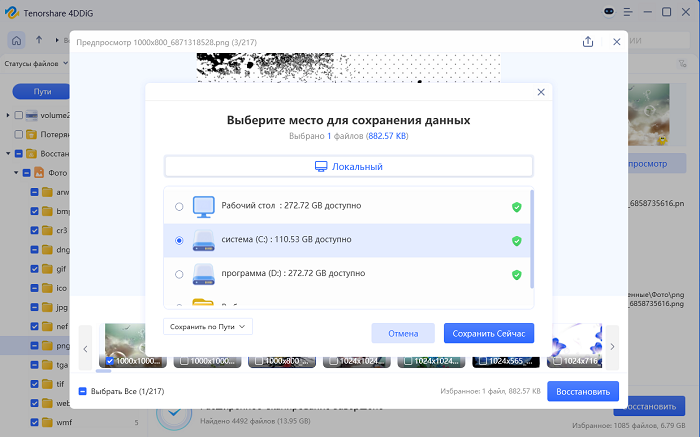Toggle the bmp folder checkbox
Screen dimensions: 700x437
34,211
